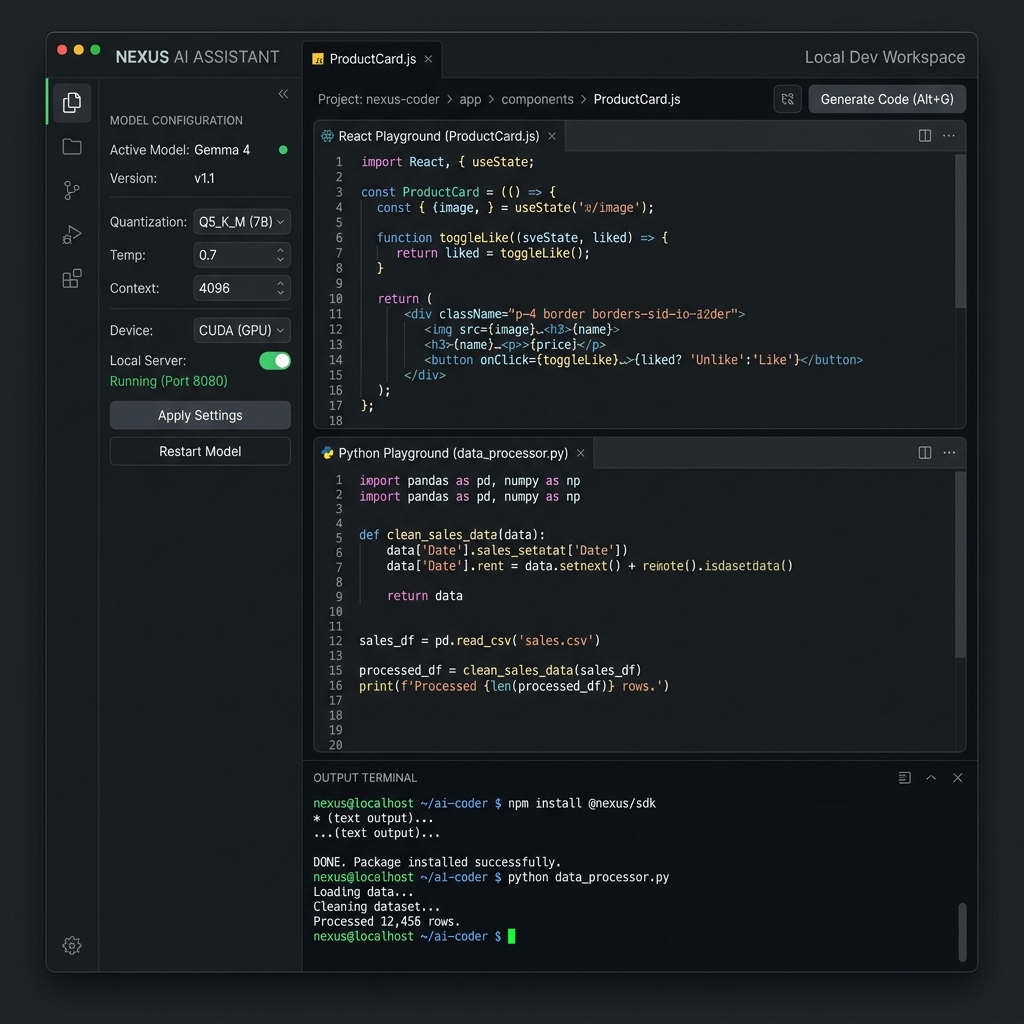Click the Temp value field 0.7

pos(242,255)
